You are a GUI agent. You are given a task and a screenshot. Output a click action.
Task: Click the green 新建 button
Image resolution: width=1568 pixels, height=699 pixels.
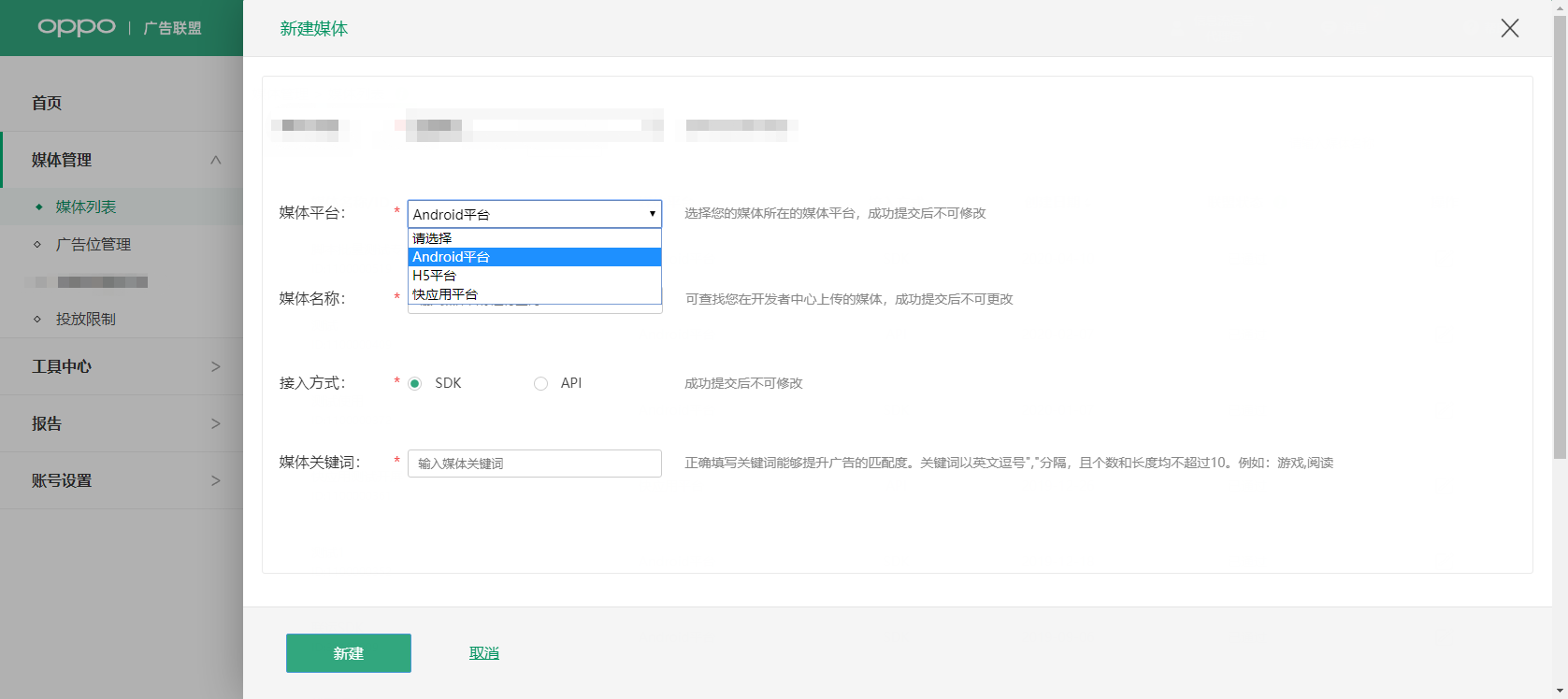(348, 653)
